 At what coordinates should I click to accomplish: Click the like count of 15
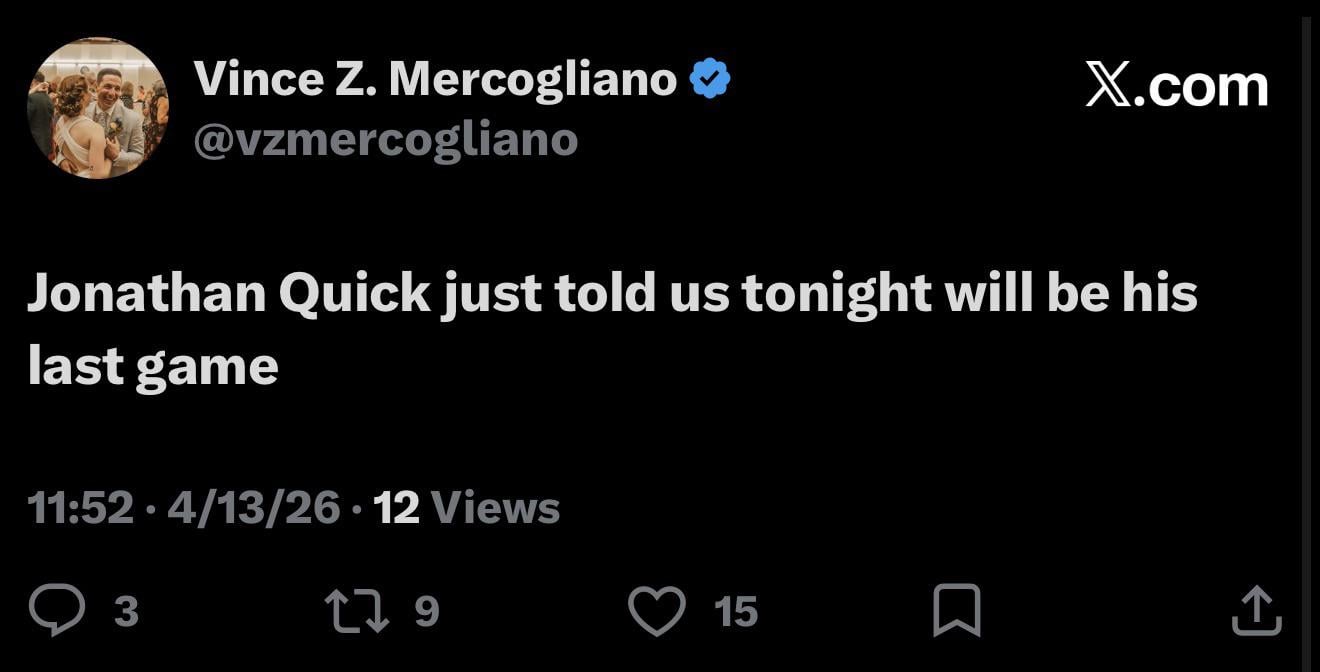[x=736, y=611]
